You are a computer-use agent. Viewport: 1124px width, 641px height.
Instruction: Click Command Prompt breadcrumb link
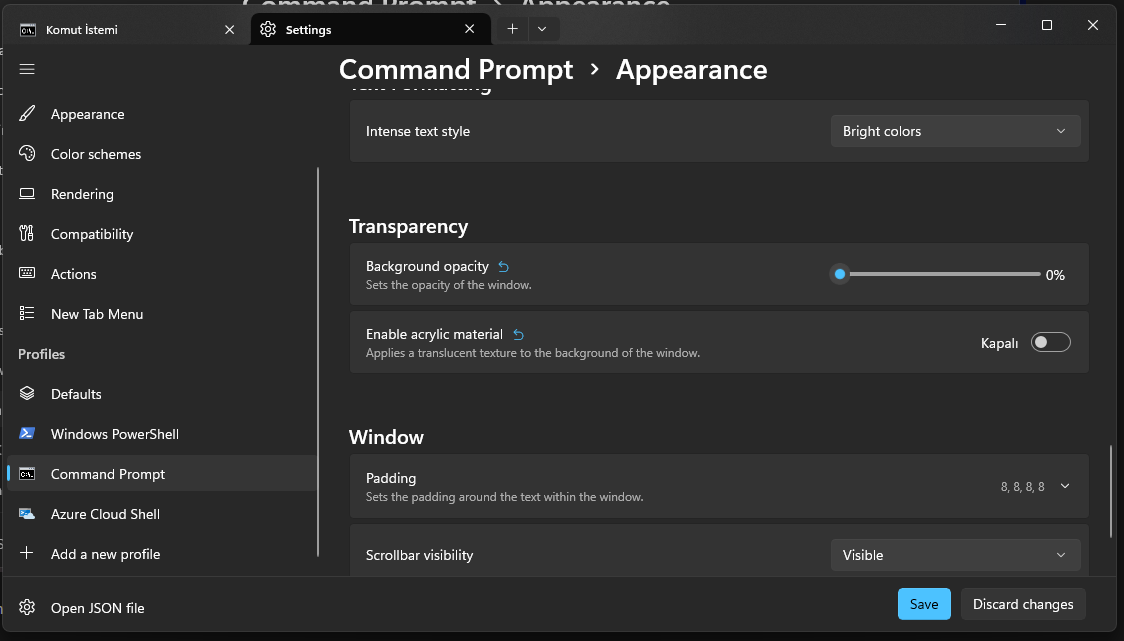456,70
